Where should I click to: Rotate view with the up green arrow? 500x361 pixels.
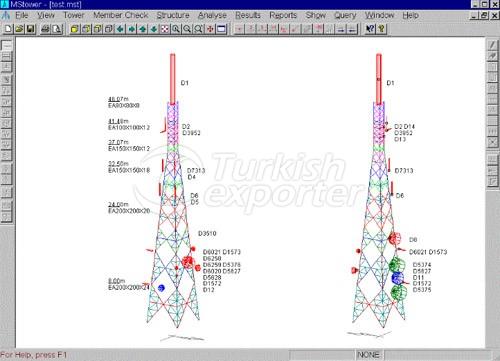point(143,29)
